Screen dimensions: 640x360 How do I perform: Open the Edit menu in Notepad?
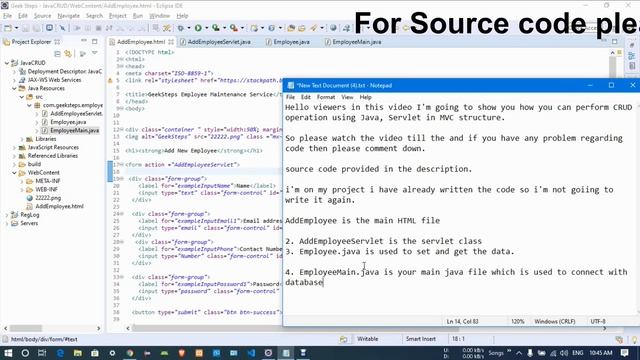306,97
